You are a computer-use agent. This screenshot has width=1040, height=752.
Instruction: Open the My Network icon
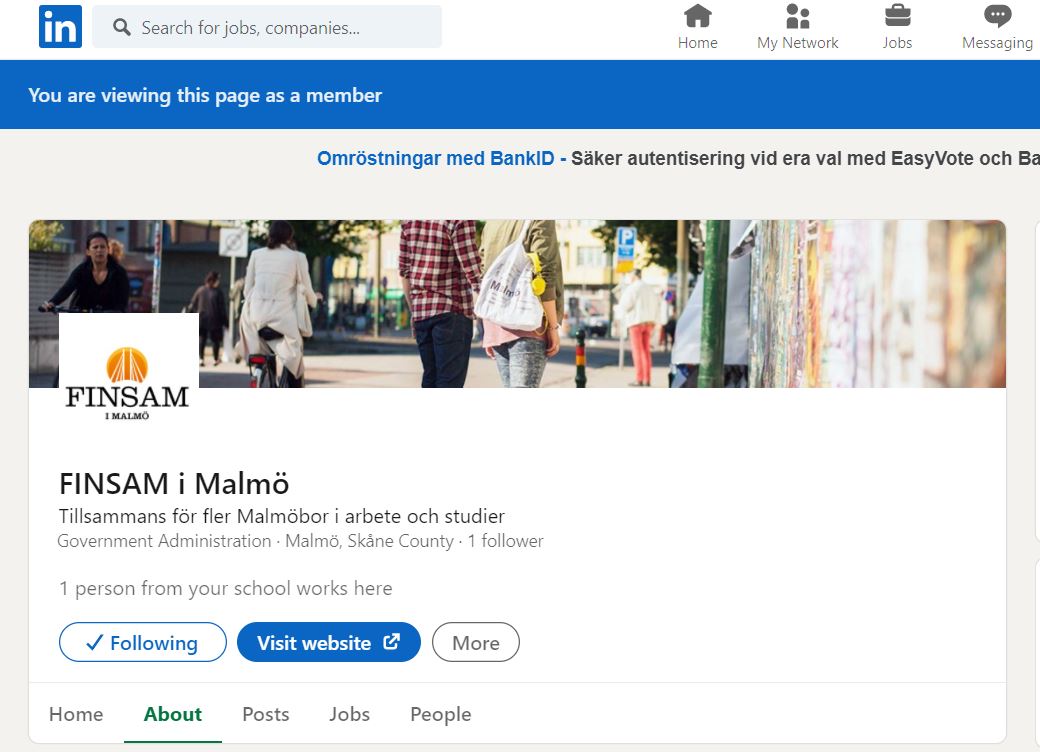(x=797, y=17)
